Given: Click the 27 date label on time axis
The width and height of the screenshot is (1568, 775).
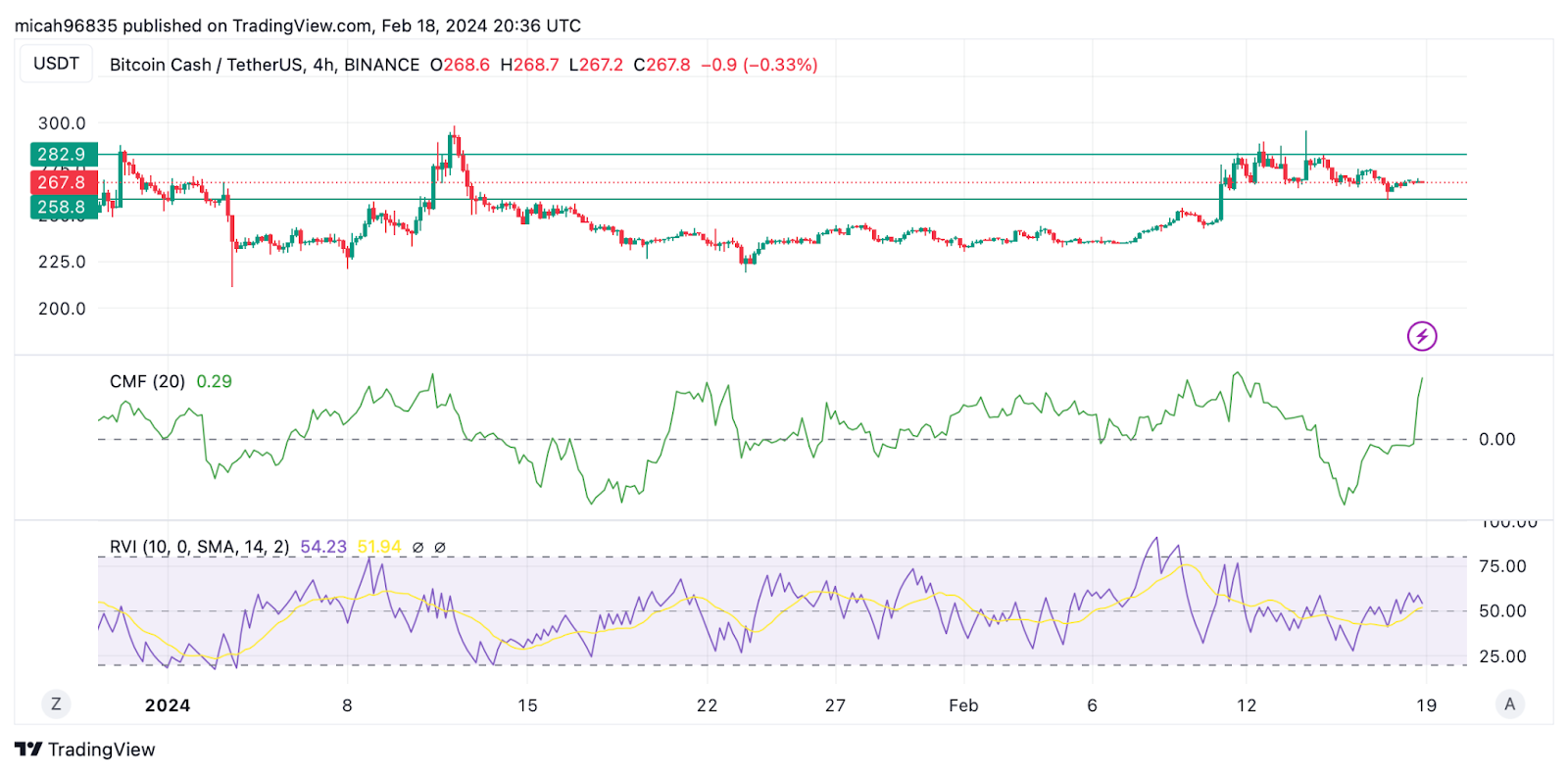Looking at the screenshot, I should [835, 705].
